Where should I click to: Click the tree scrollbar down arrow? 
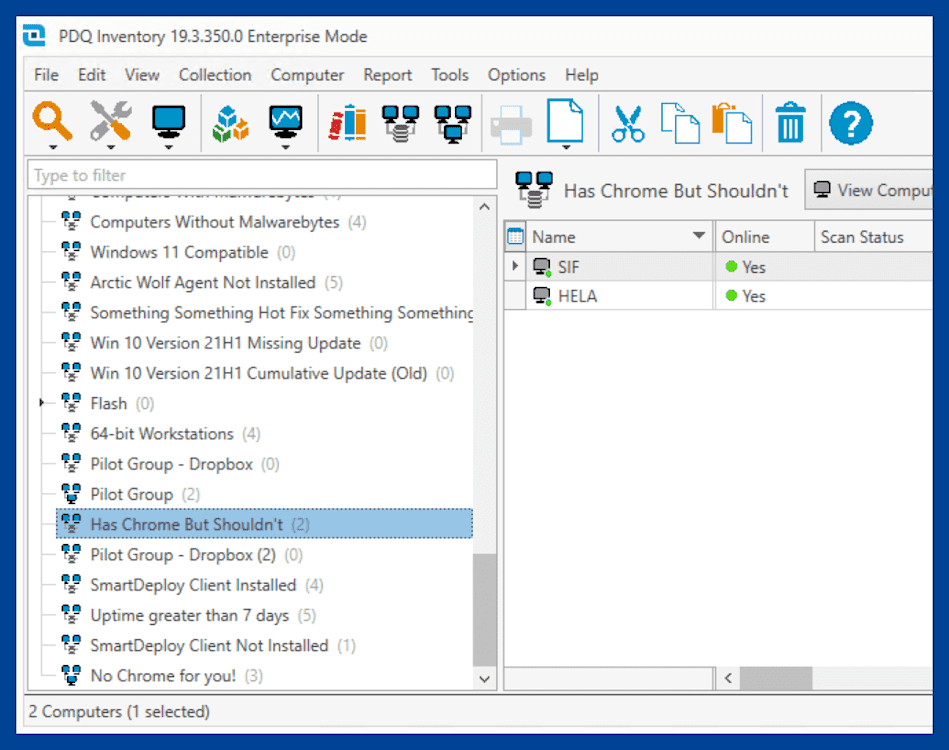click(x=484, y=679)
